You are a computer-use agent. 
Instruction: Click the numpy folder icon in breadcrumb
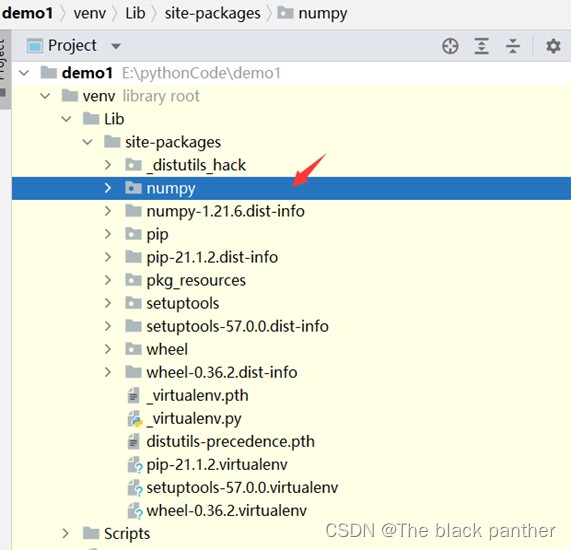(285, 13)
